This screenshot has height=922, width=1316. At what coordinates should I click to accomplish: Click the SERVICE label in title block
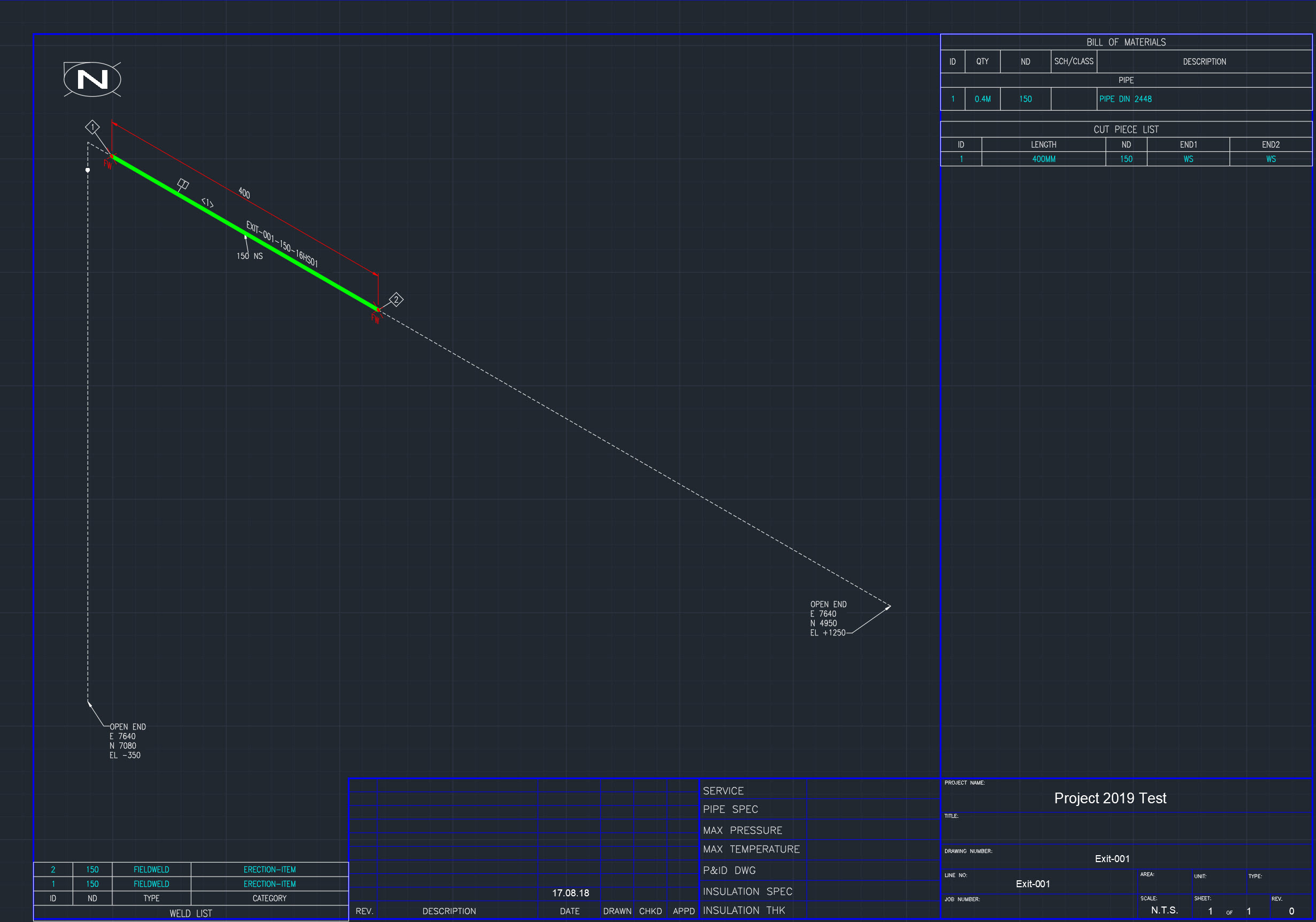click(723, 790)
